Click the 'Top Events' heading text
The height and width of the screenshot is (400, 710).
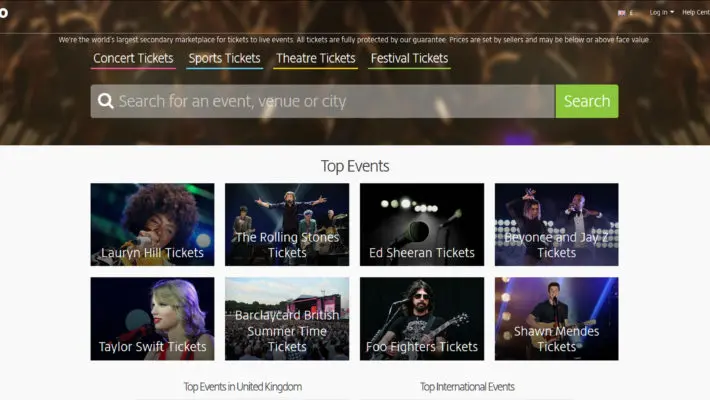pyautogui.click(x=355, y=166)
